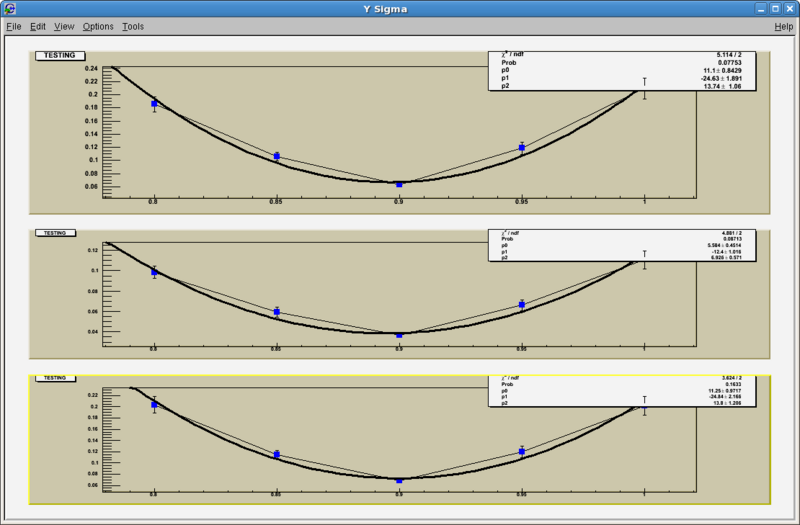The width and height of the screenshot is (800, 525).
Task: Click chi-square value 3.624 / 2 in bottom stats
Action: tap(732, 378)
